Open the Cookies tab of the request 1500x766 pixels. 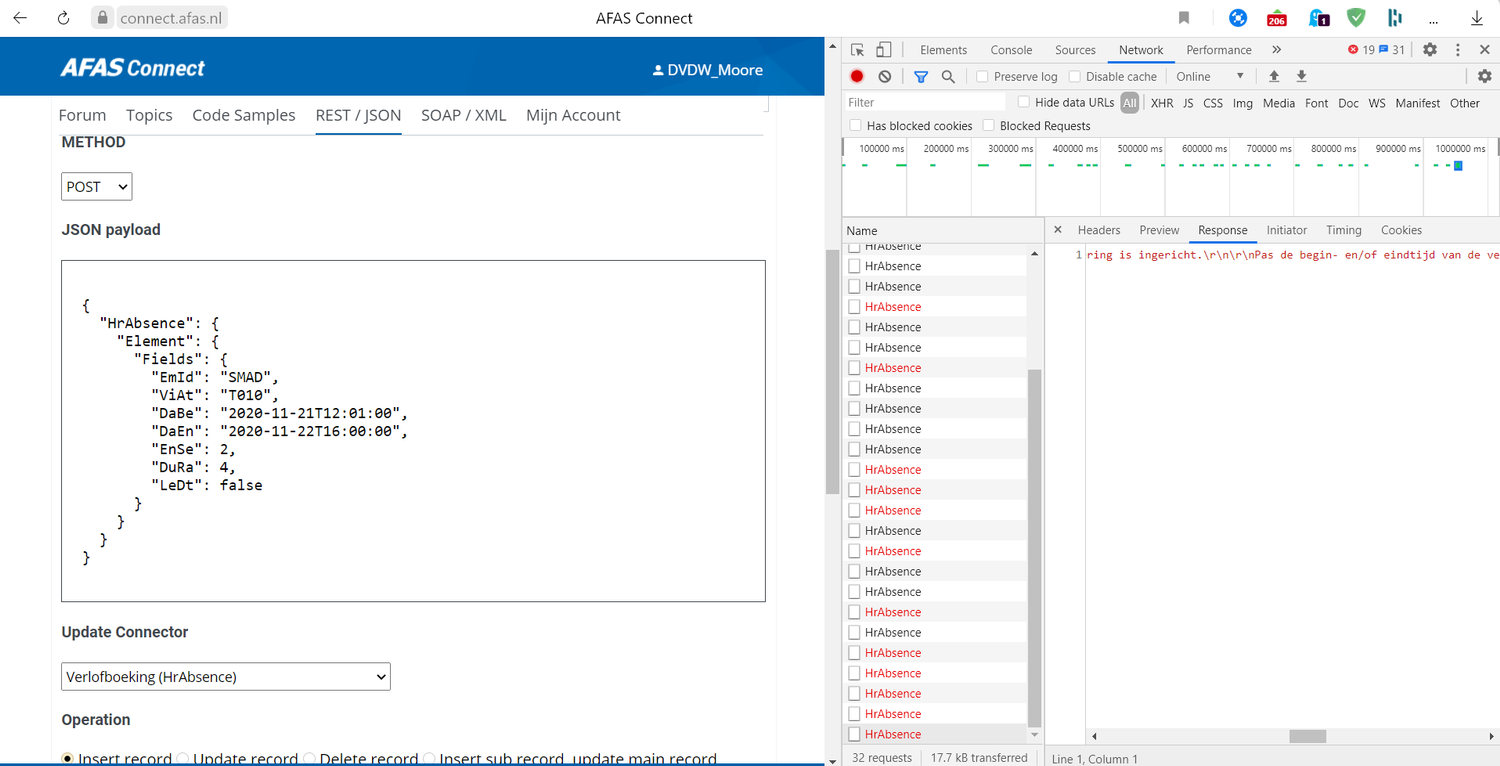point(1401,230)
